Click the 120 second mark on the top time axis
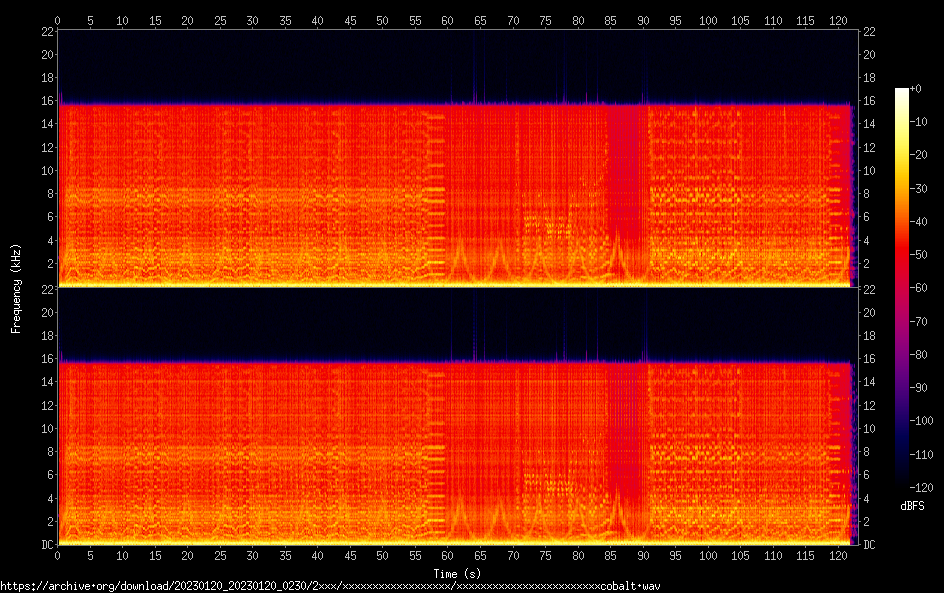The width and height of the screenshot is (944, 593). tap(838, 20)
